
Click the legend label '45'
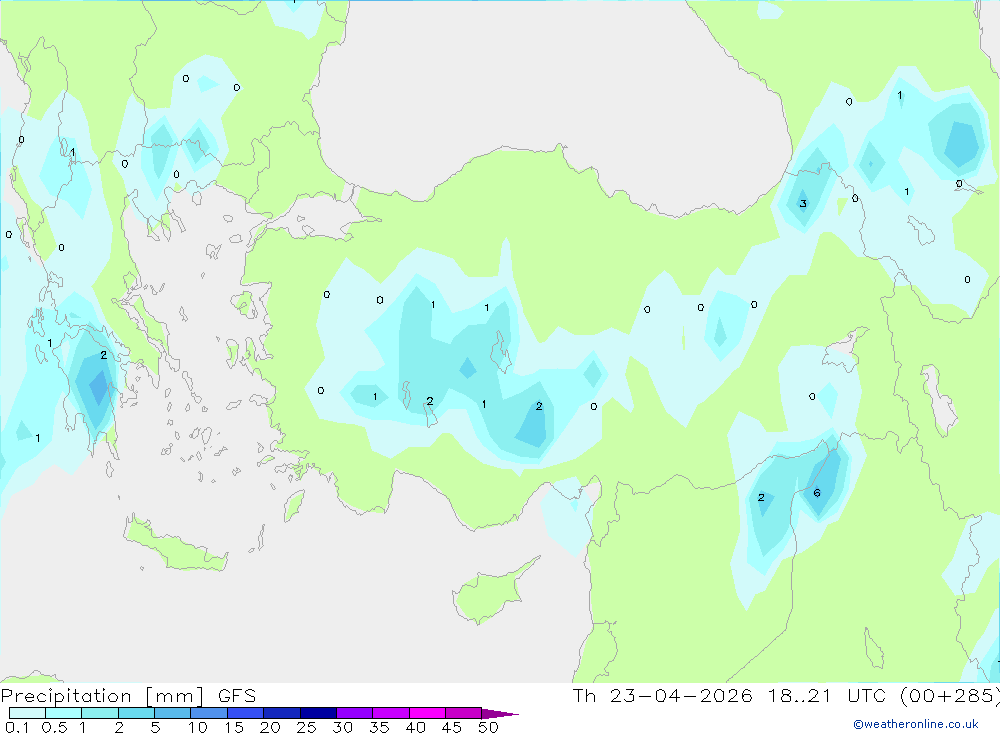click(452, 727)
